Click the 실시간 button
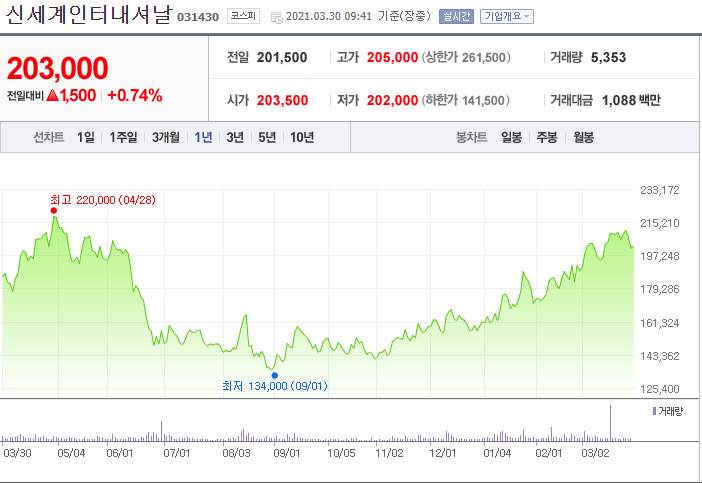 (456, 17)
